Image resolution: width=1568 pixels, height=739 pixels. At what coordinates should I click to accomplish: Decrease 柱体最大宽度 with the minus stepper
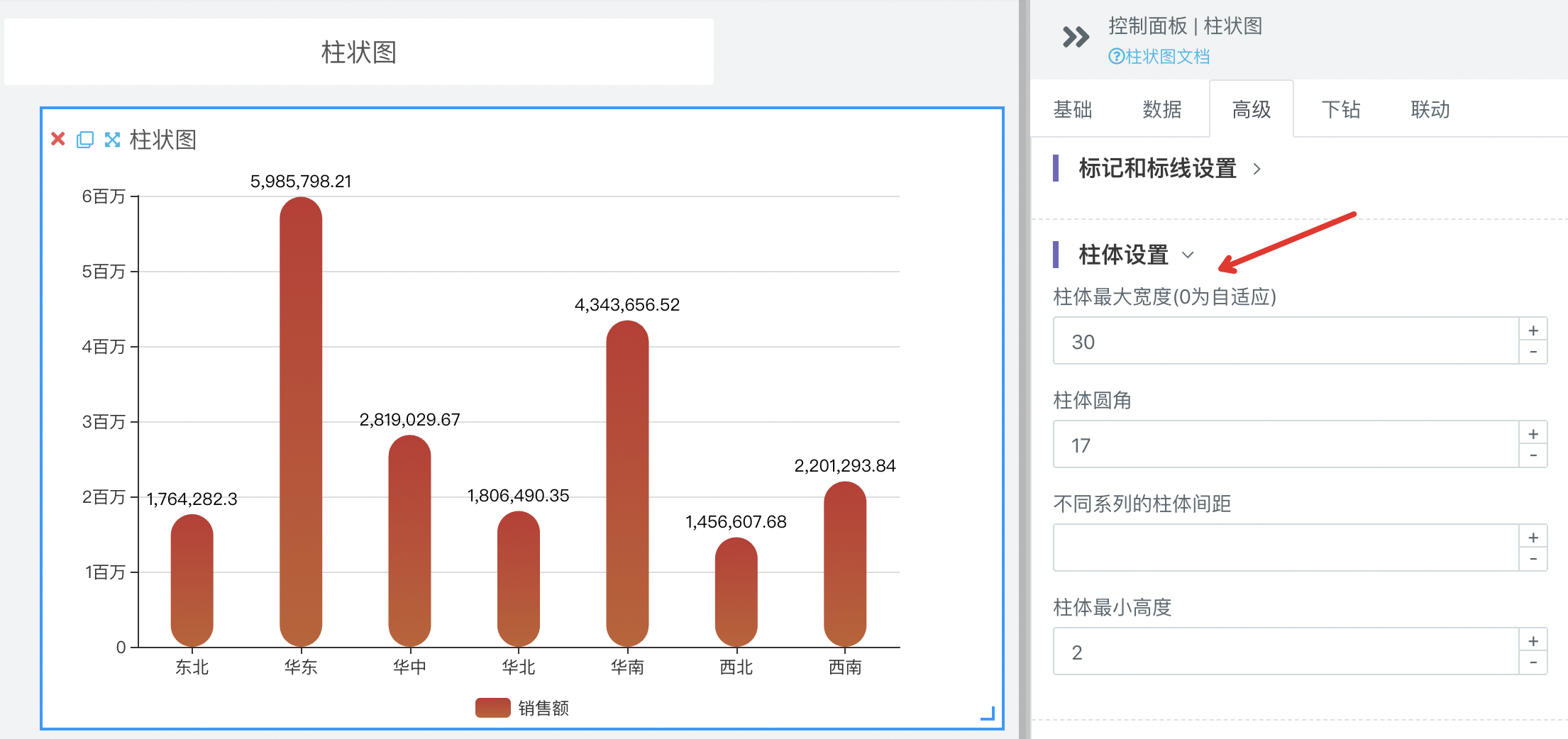tap(1533, 352)
